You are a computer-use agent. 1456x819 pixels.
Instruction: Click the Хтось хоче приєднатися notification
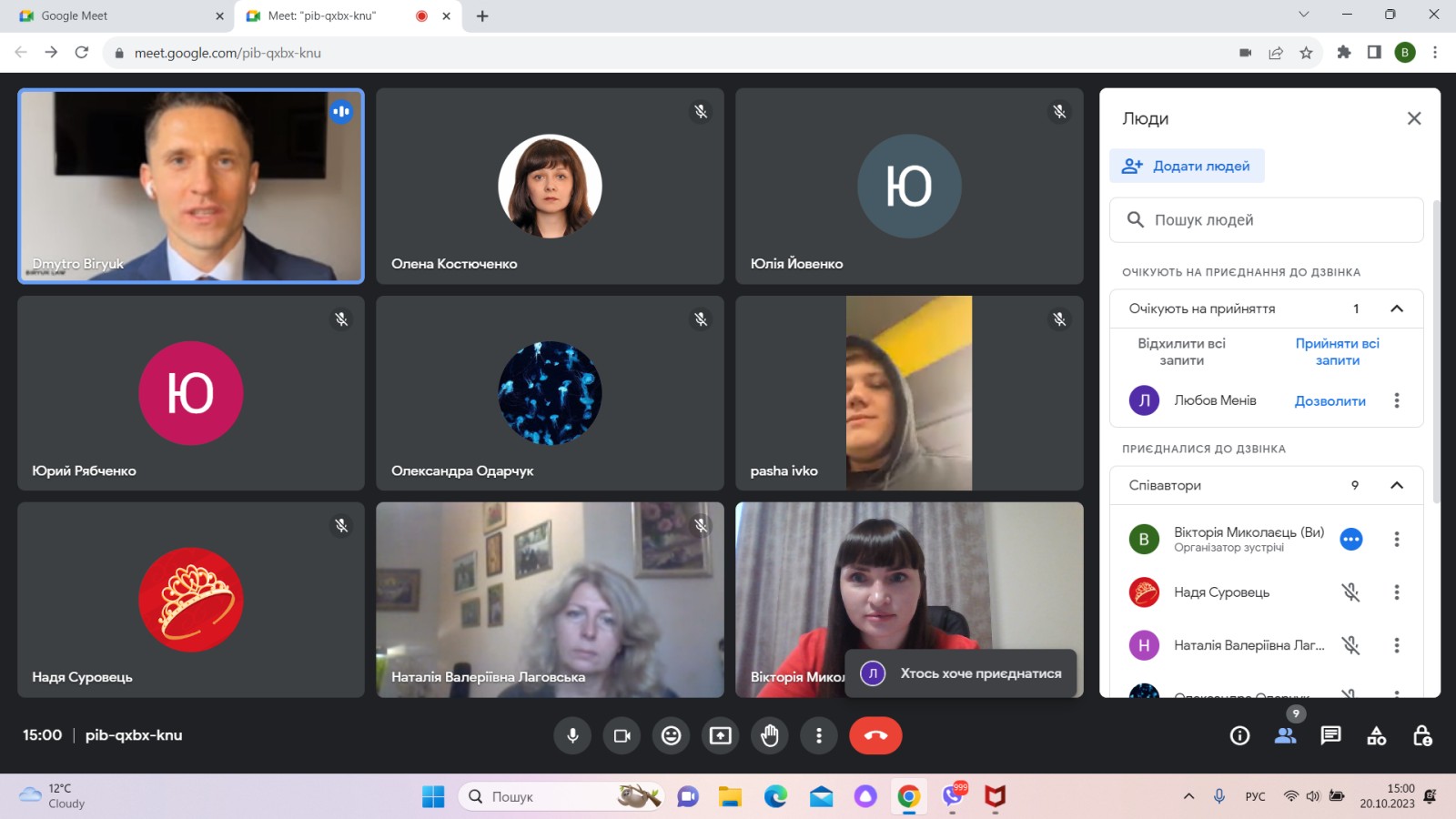[x=961, y=673]
